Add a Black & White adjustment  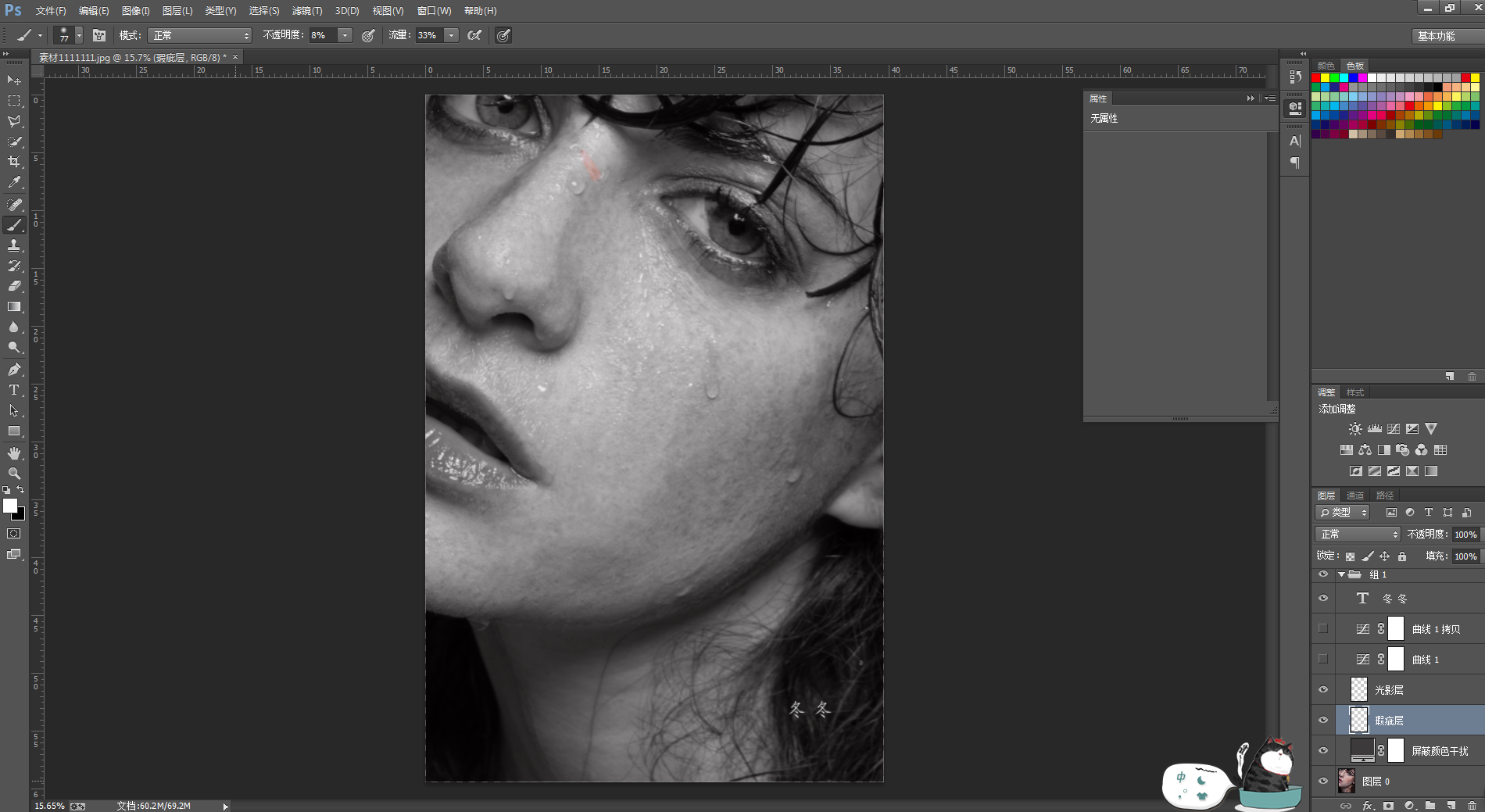(x=1384, y=450)
